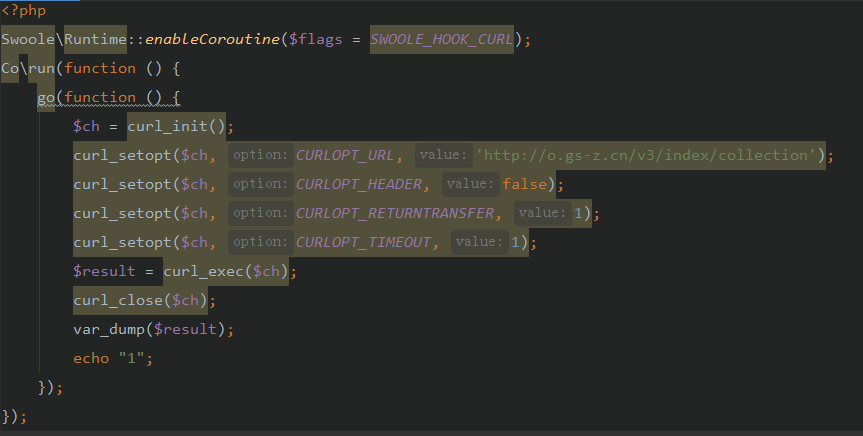Select the SWOOLE_HOOK_CURL constant
863x436 pixels.
click(441, 39)
